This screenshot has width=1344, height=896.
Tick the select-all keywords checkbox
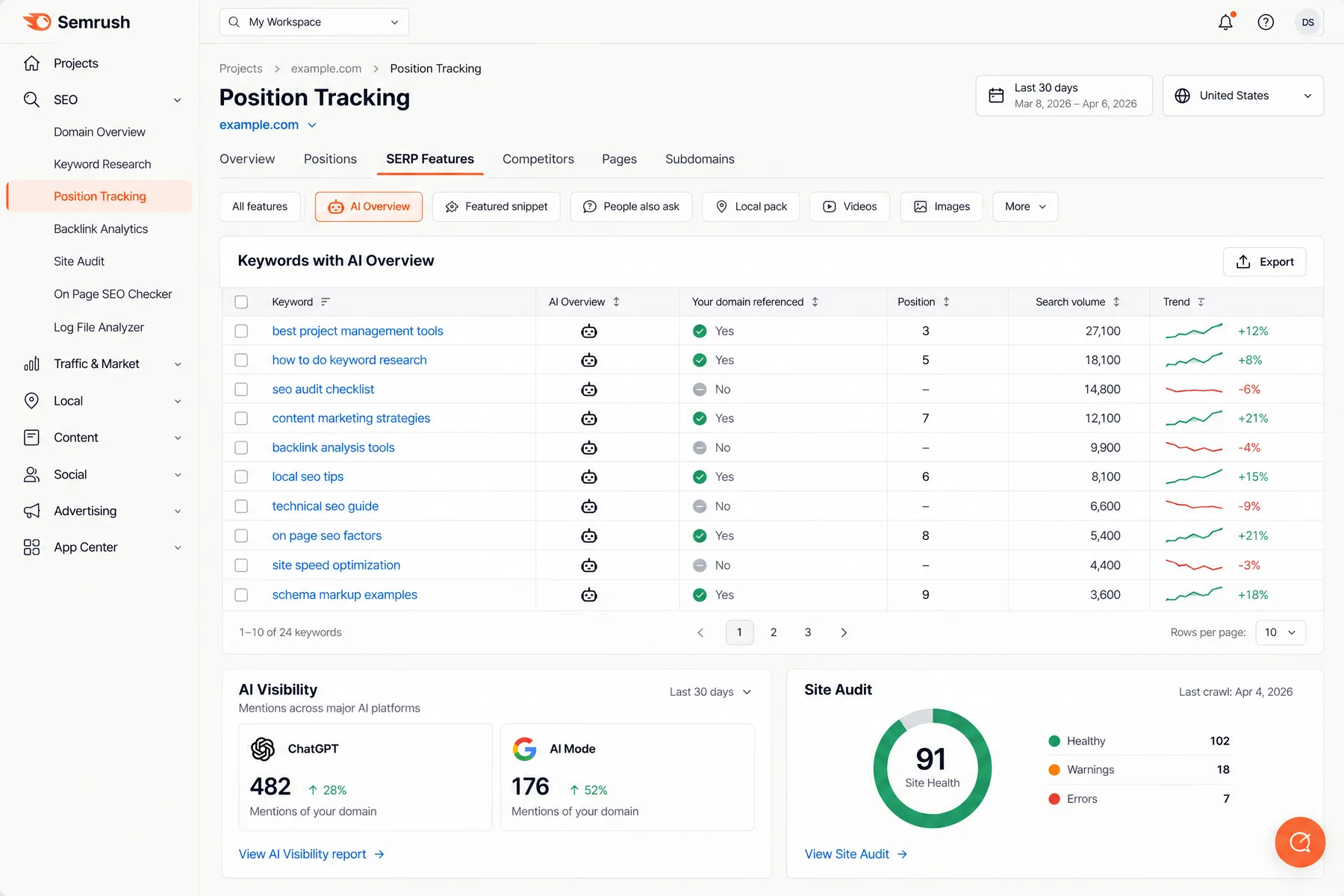point(241,302)
